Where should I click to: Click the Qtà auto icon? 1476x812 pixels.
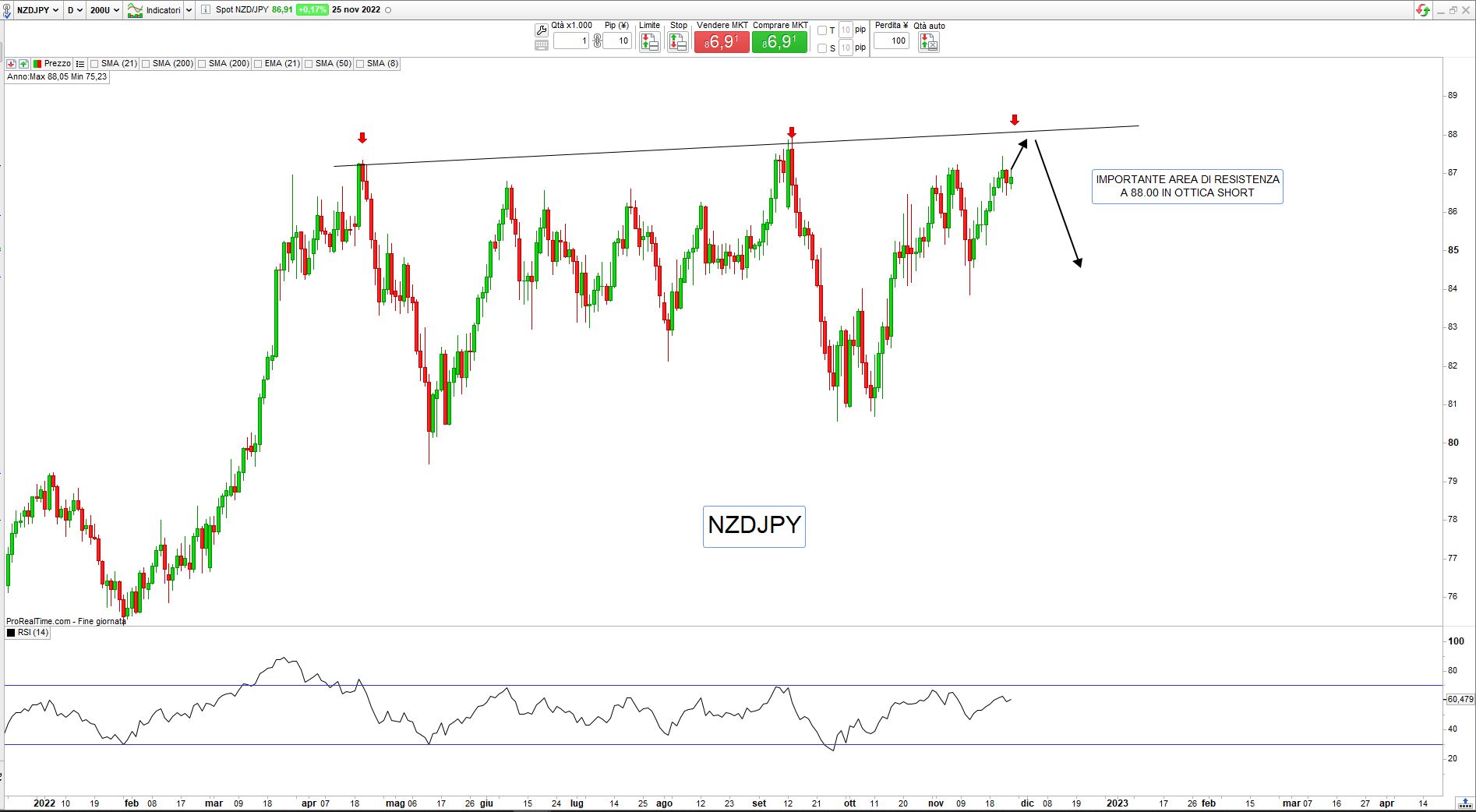point(928,42)
